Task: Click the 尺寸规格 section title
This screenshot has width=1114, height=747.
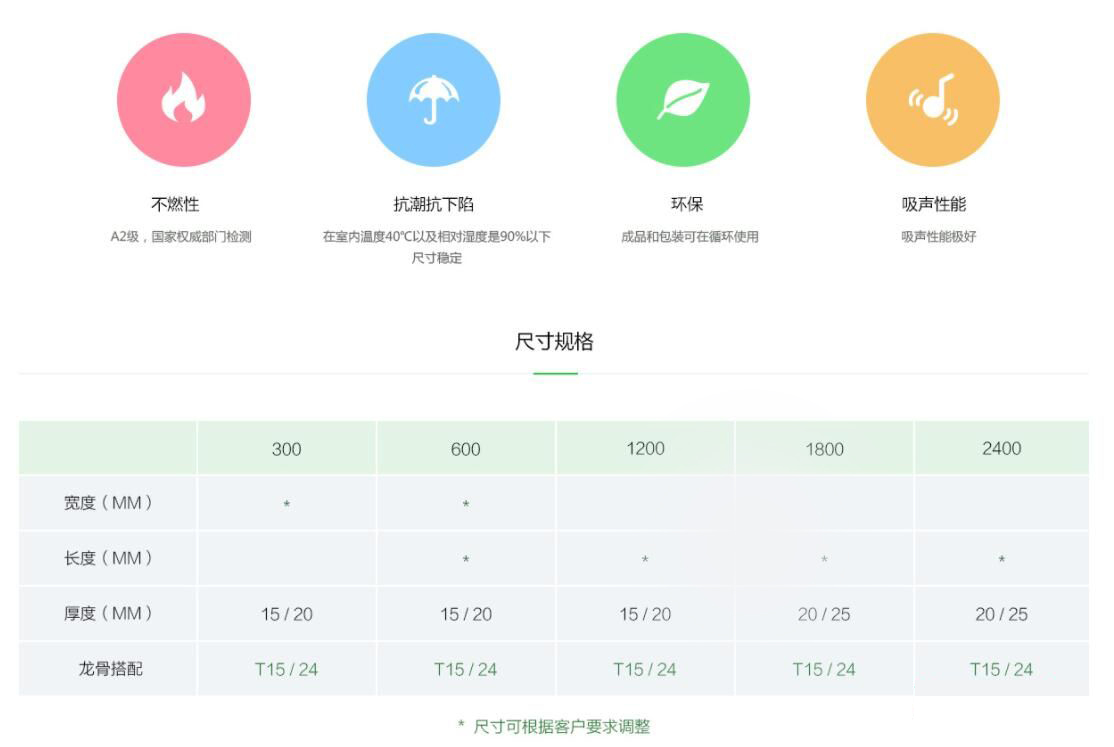Action: tap(554, 342)
